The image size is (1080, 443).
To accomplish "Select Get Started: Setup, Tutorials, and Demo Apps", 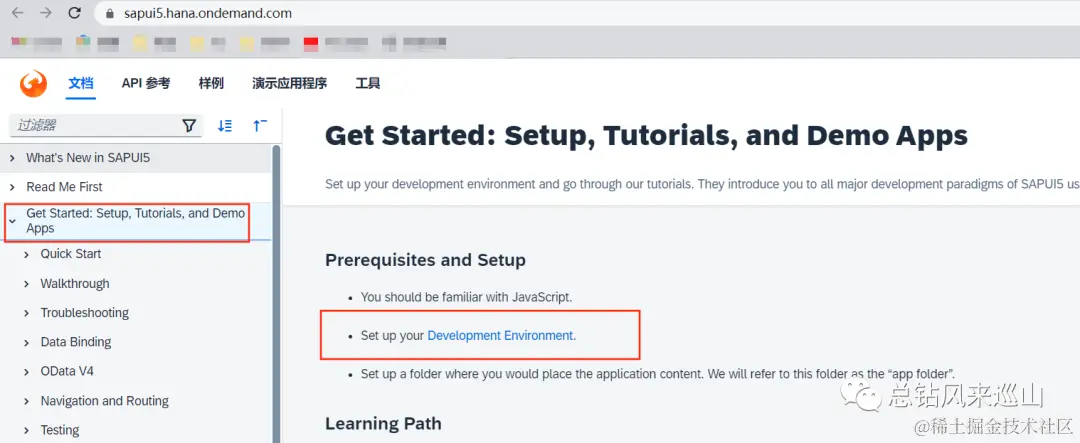I will tap(136, 220).
